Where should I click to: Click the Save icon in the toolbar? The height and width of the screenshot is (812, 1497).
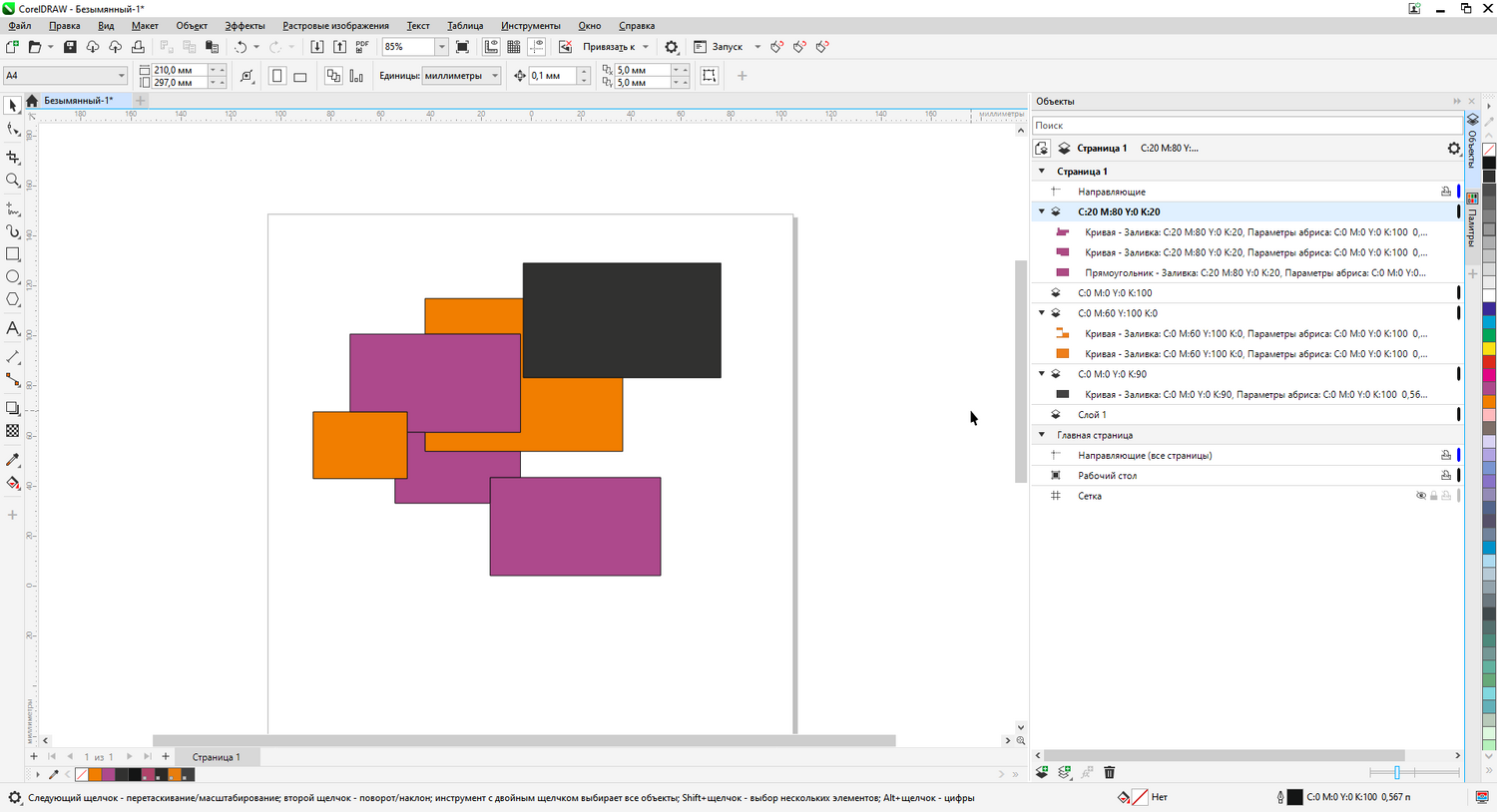pyautogui.click(x=70, y=47)
